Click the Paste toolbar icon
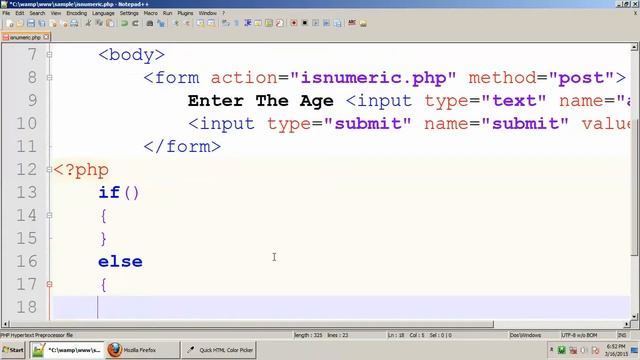This screenshot has width=640, height=360. point(111,23)
